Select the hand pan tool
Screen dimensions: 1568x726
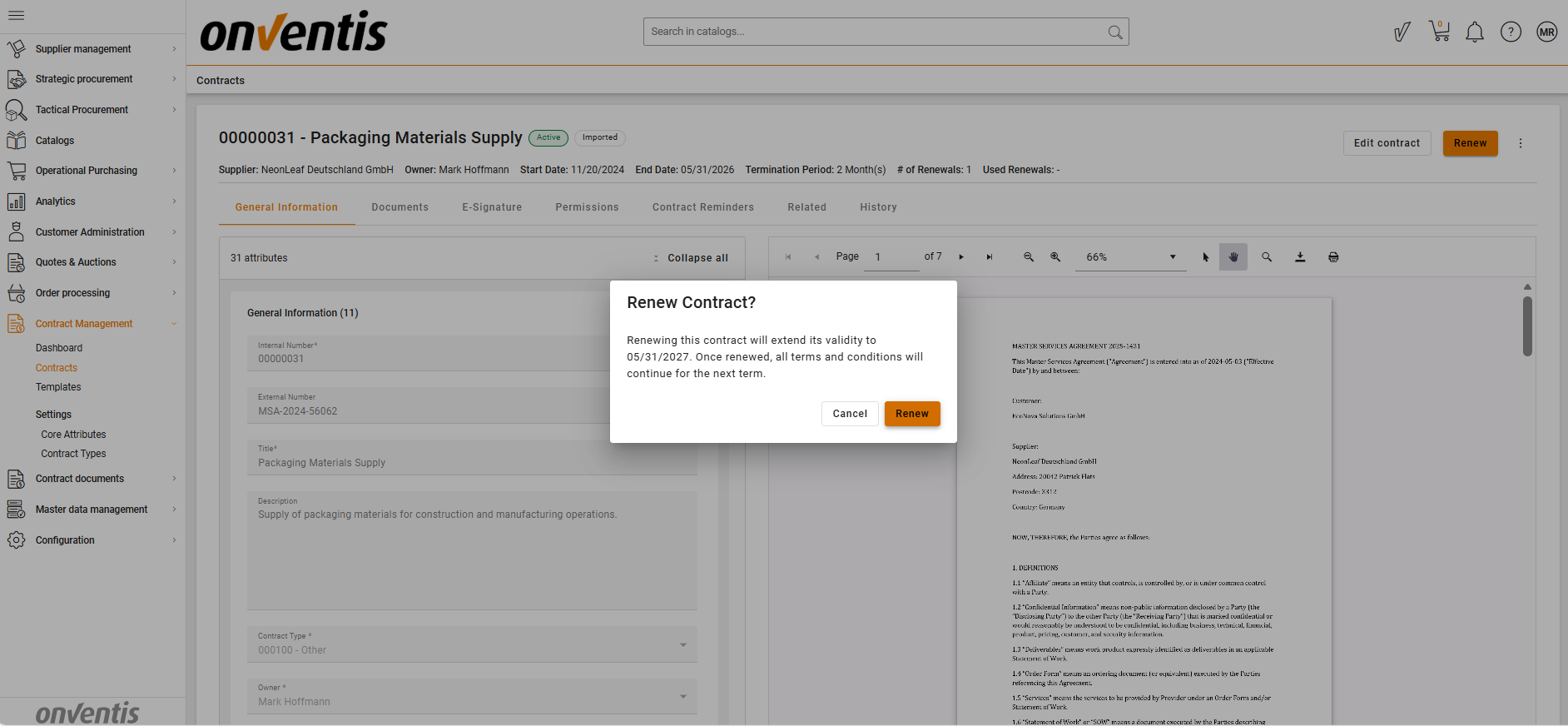click(1233, 257)
